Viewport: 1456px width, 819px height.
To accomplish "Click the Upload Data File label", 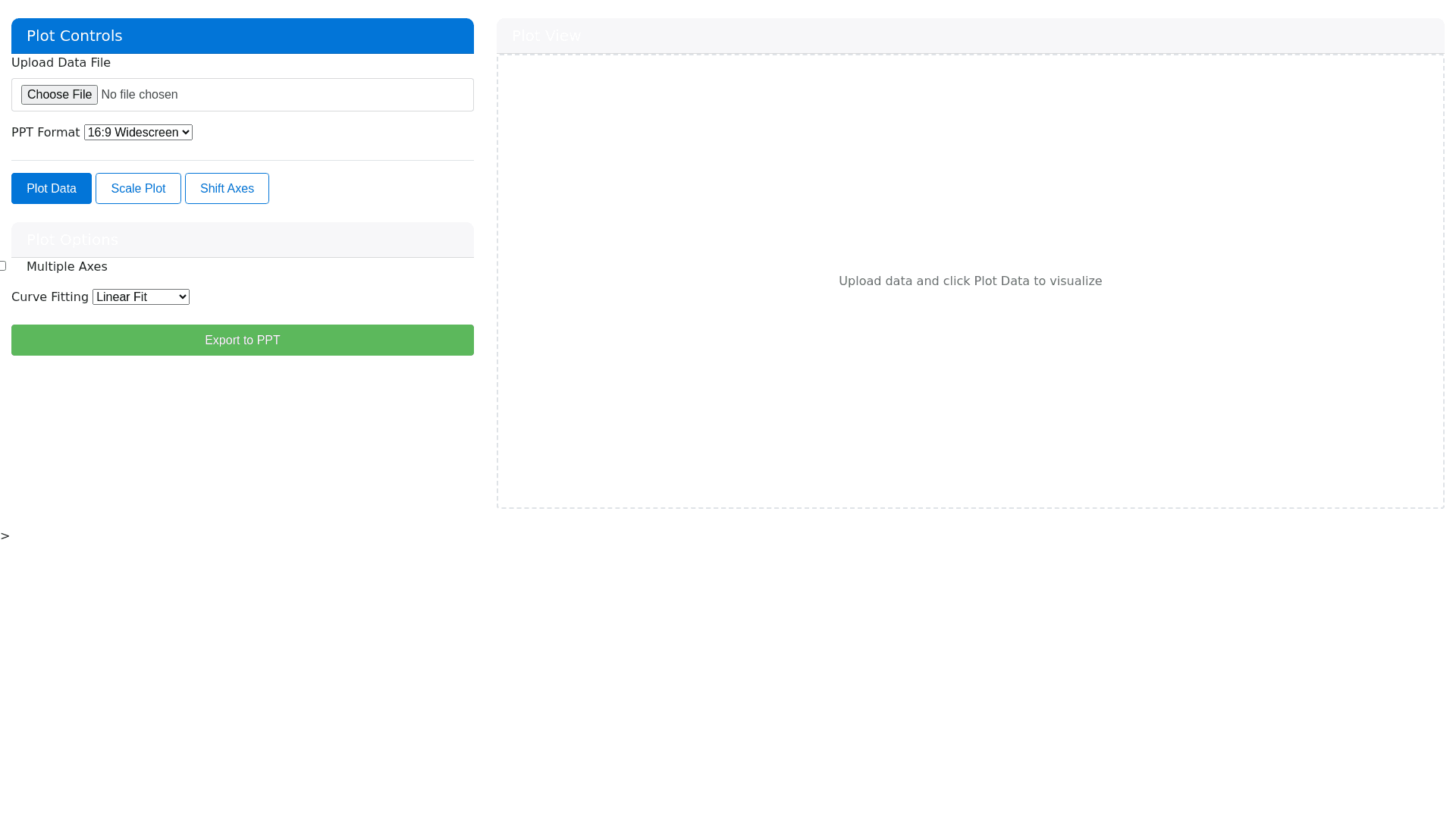I will 61,63.
